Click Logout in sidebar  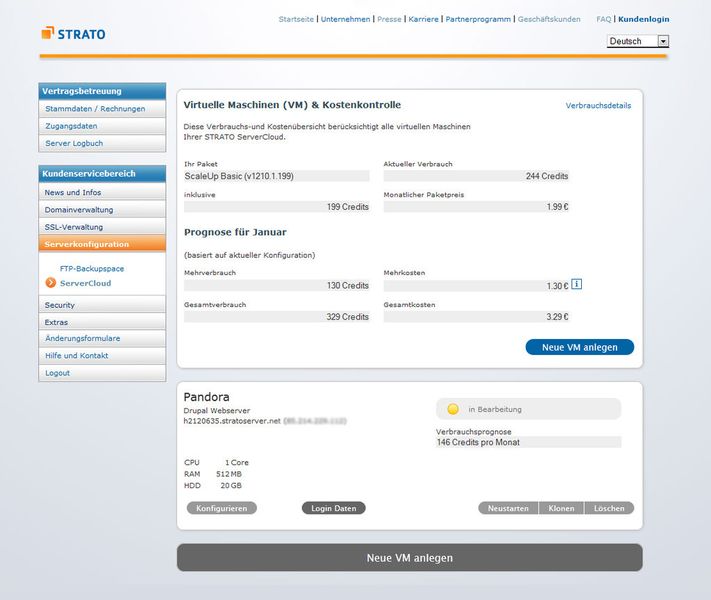point(102,373)
